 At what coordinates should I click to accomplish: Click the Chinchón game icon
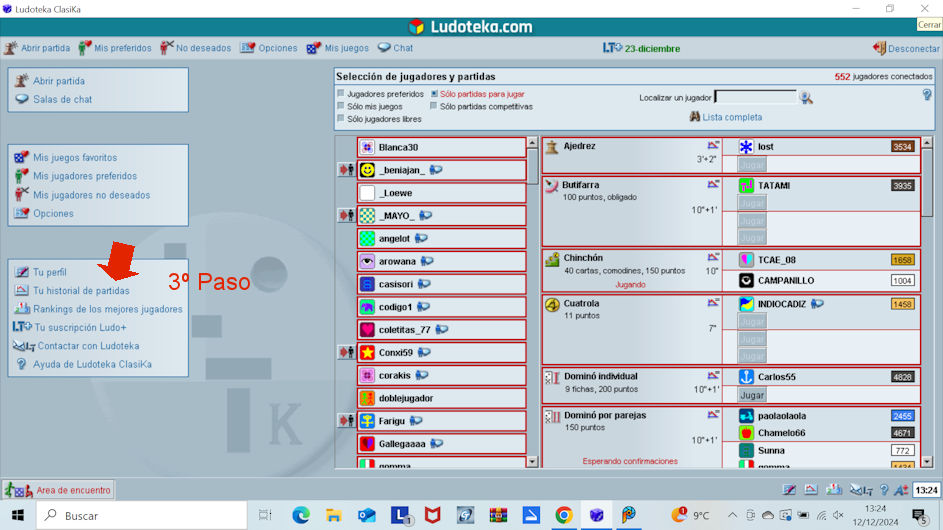pos(551,259)
